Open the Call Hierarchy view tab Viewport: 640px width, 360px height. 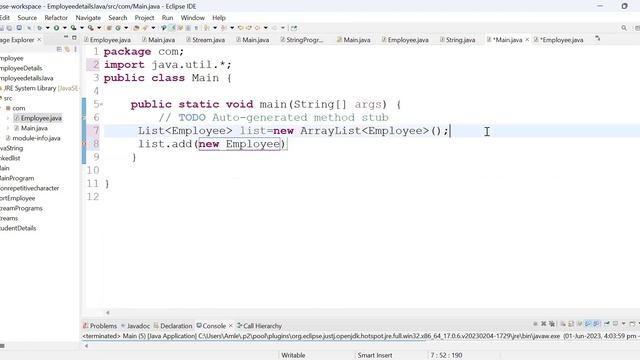tap(259, 326)
